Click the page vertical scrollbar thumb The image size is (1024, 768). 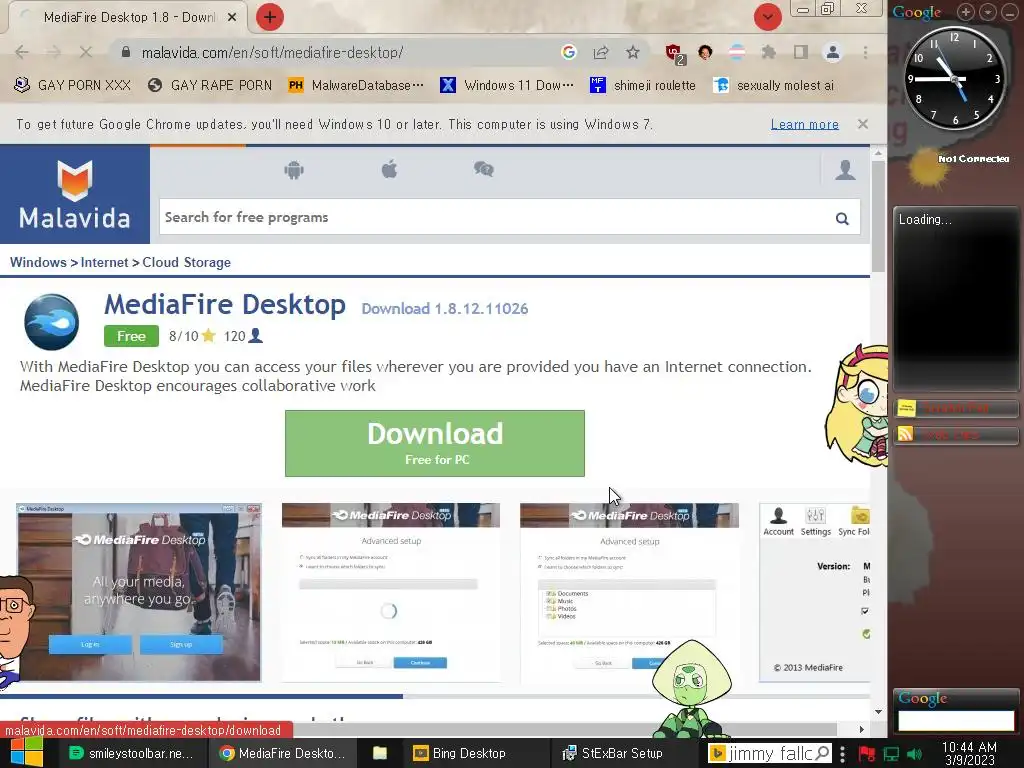point(878,216)
